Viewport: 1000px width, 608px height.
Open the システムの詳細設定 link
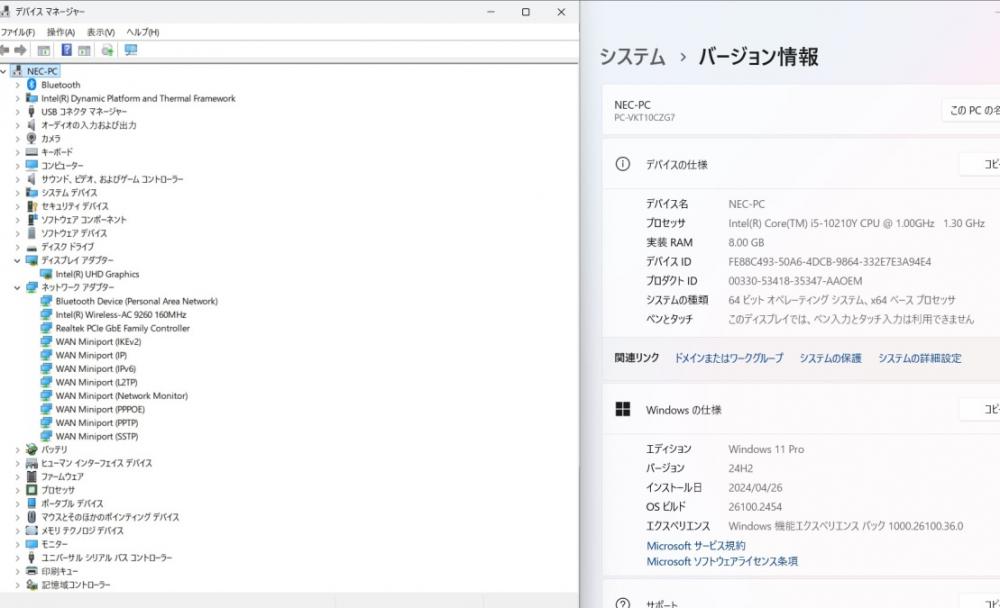tap(920, 358)
